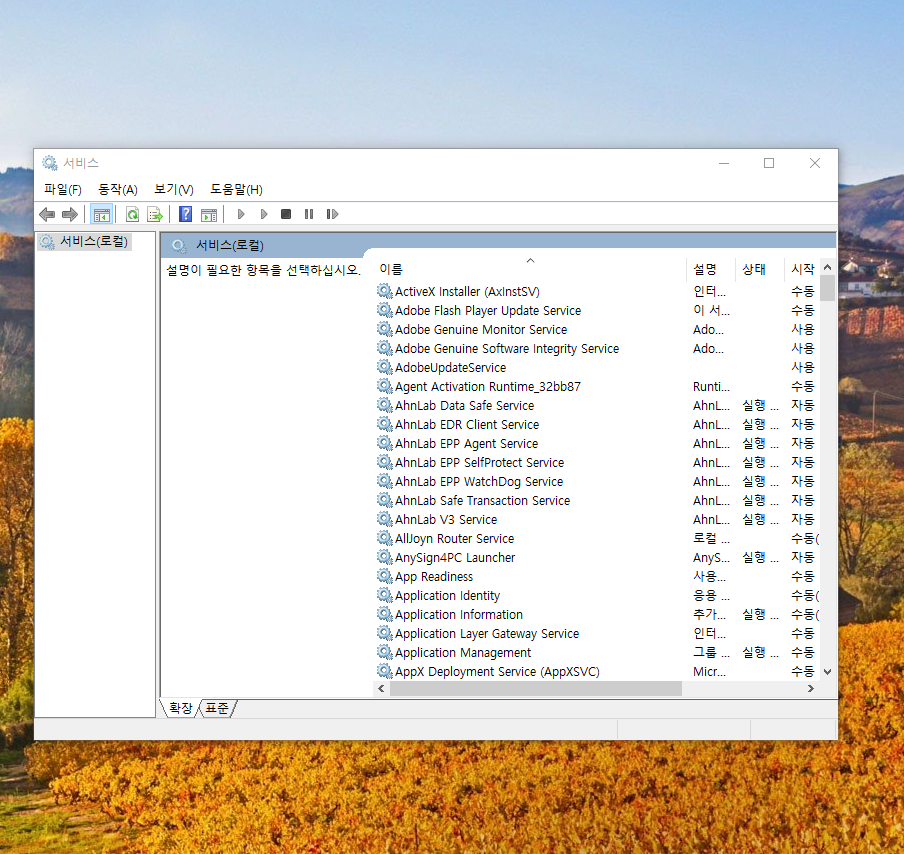Click gear icon next to Adobe Flash Player Update Service
The image size is (904, 854).
pos(385,310)
